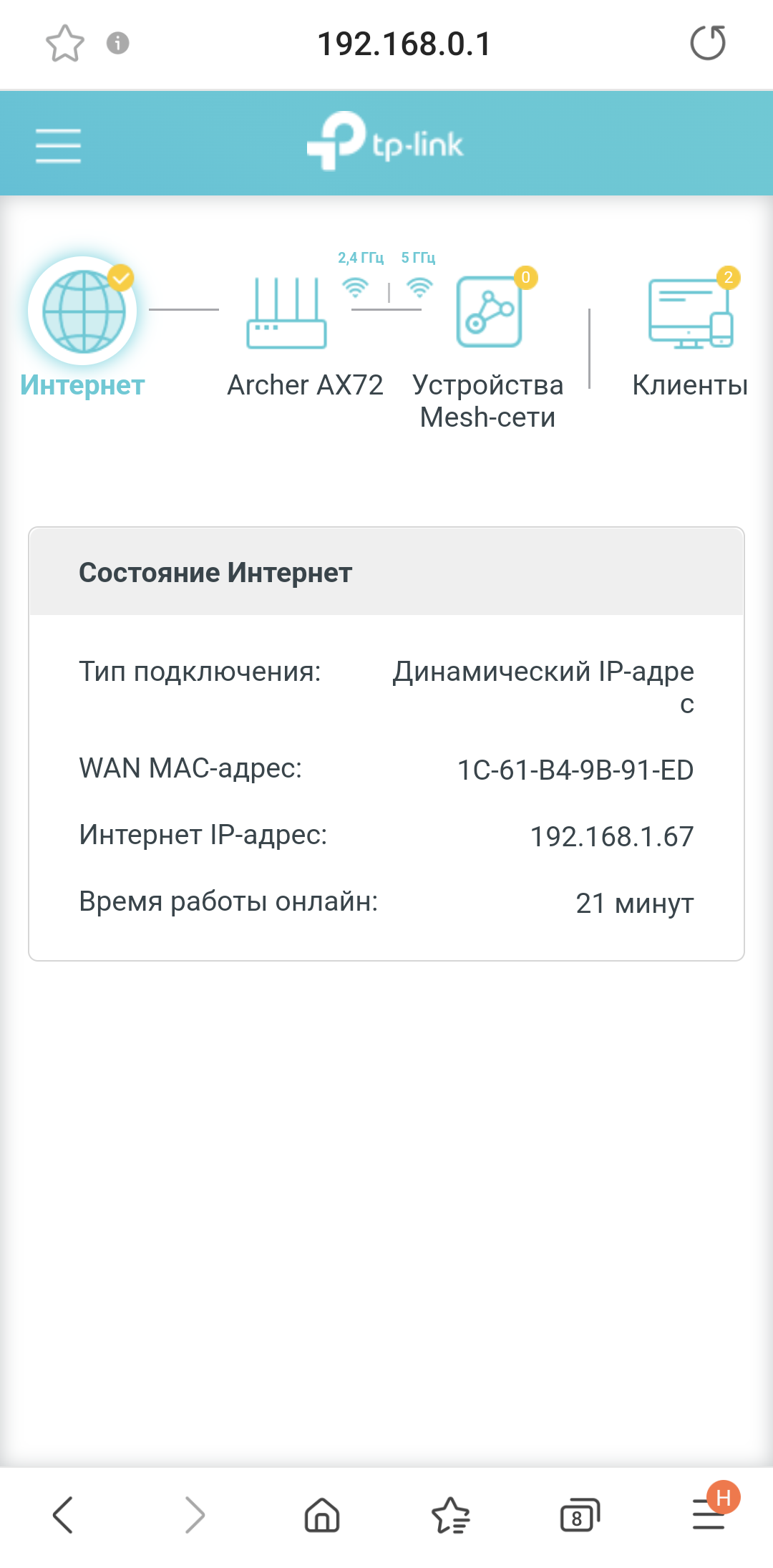Screen dimensions: 773x1568
Task: Go back in browser
Action: 64,1515
